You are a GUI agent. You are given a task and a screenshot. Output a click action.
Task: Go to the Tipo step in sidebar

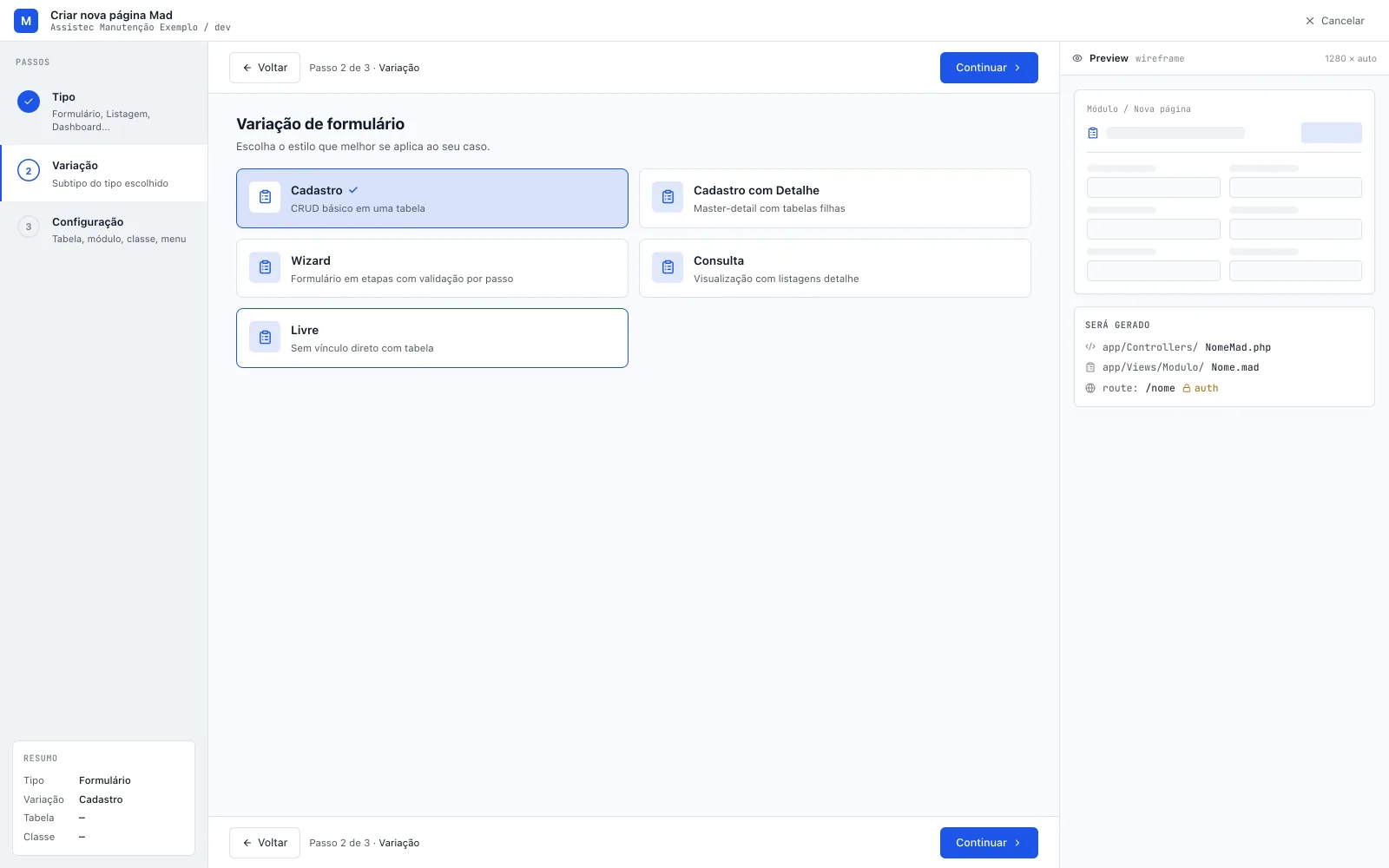tap(104, 111)
